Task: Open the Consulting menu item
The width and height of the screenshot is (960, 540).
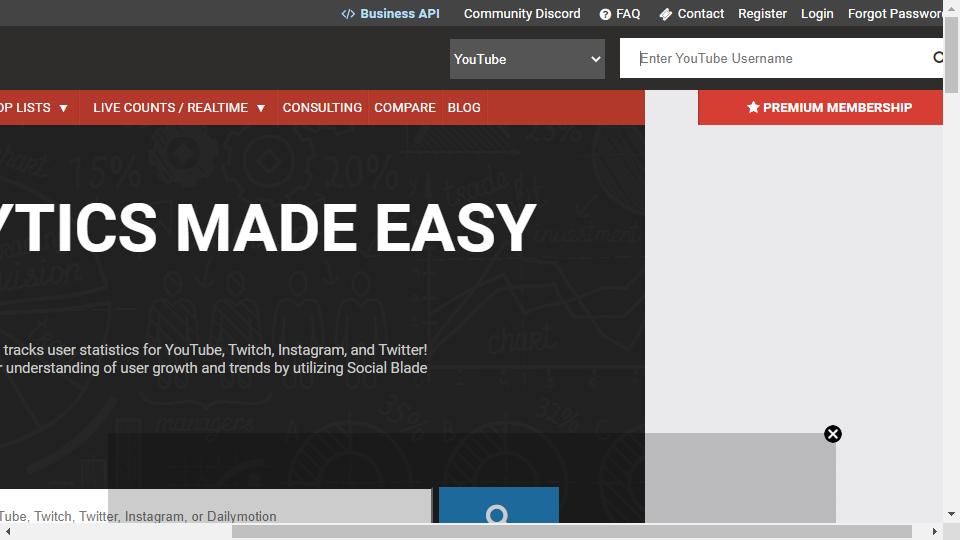Action: [x=322, y=108]
